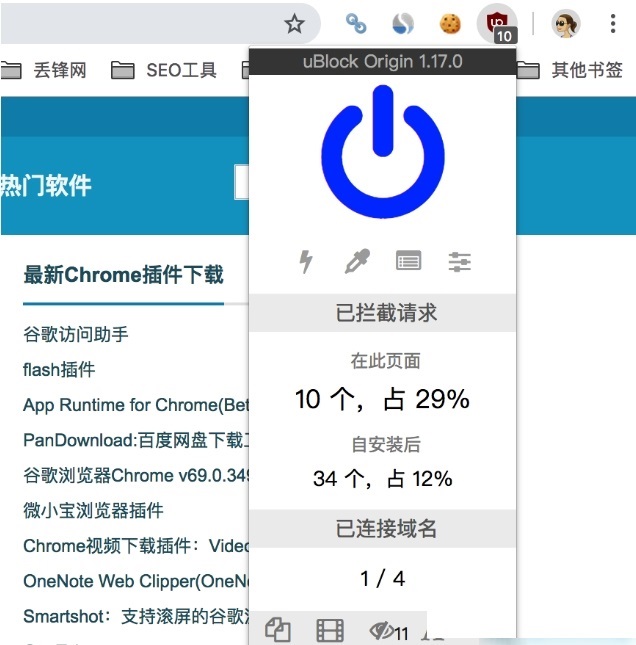Open the Chrome profile avatar
636x645 pixels.
tap(566, 23)
